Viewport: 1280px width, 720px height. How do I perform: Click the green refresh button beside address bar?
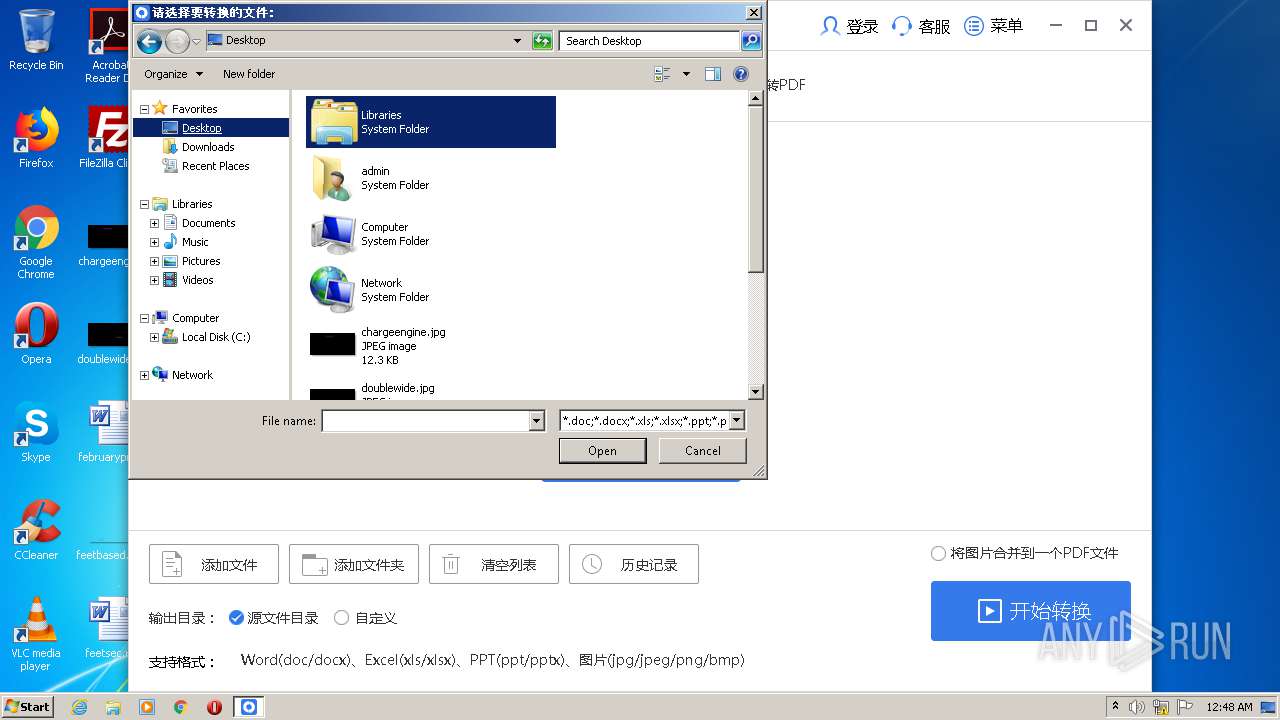[x=542, y=41]
